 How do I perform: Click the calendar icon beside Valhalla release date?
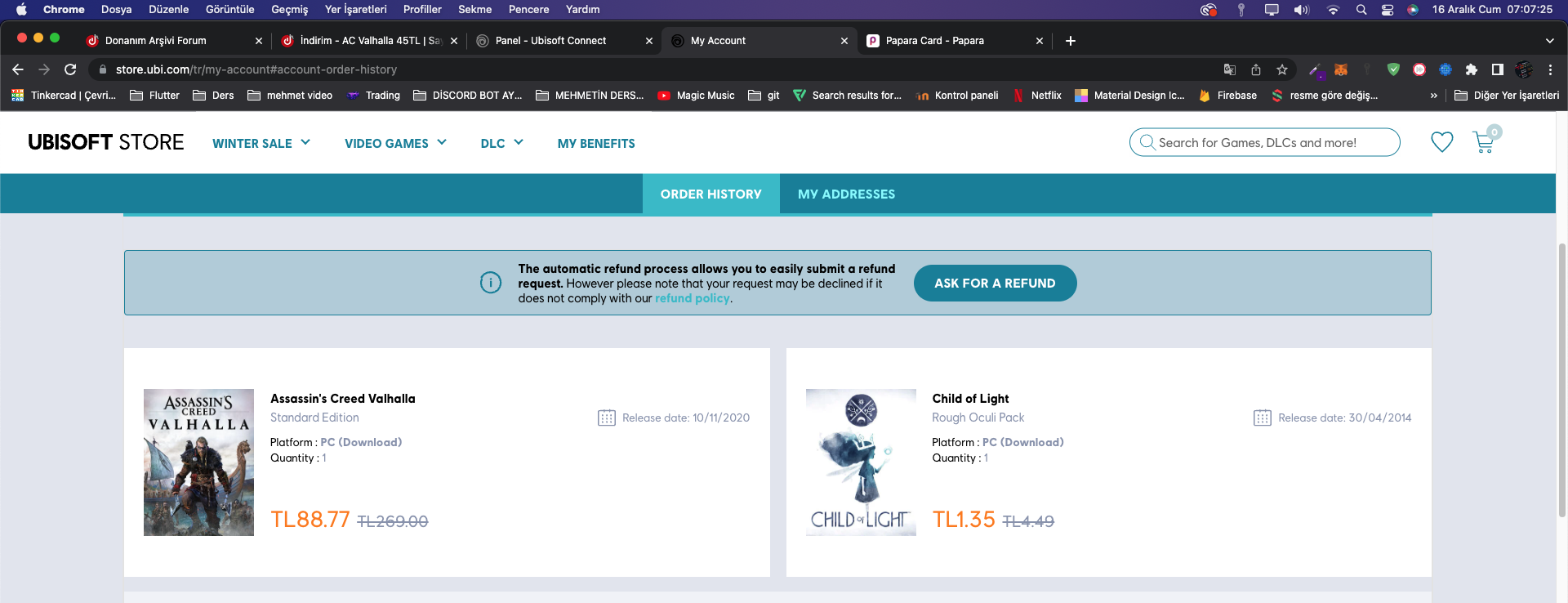tap(607, 418)
